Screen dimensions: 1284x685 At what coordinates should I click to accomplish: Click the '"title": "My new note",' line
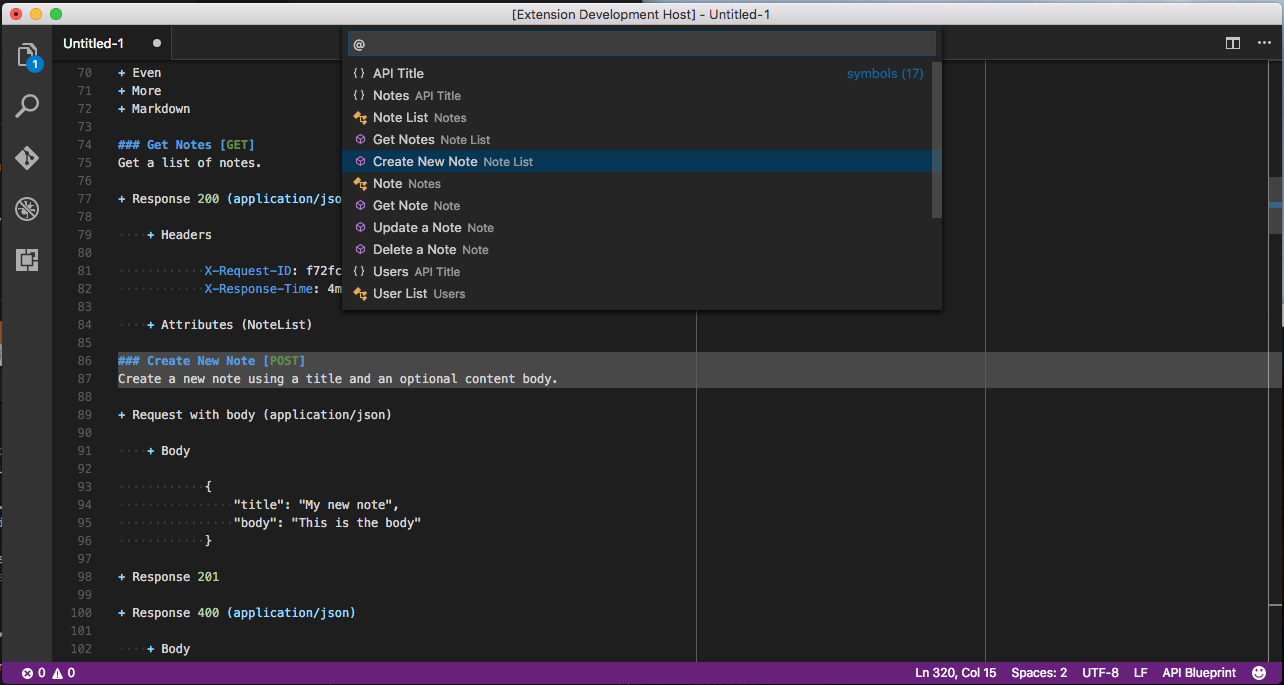316,505
